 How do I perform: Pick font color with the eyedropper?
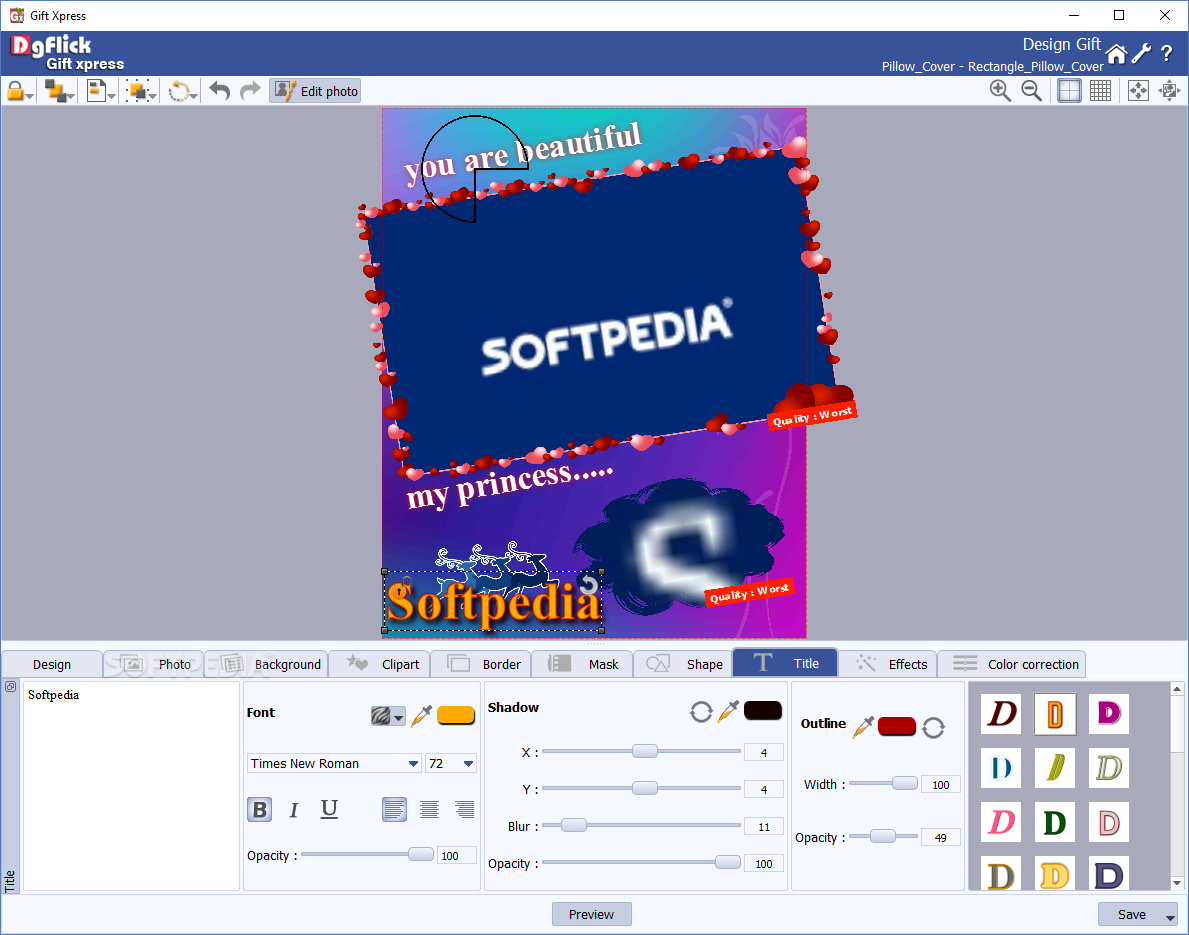[421, 715]
